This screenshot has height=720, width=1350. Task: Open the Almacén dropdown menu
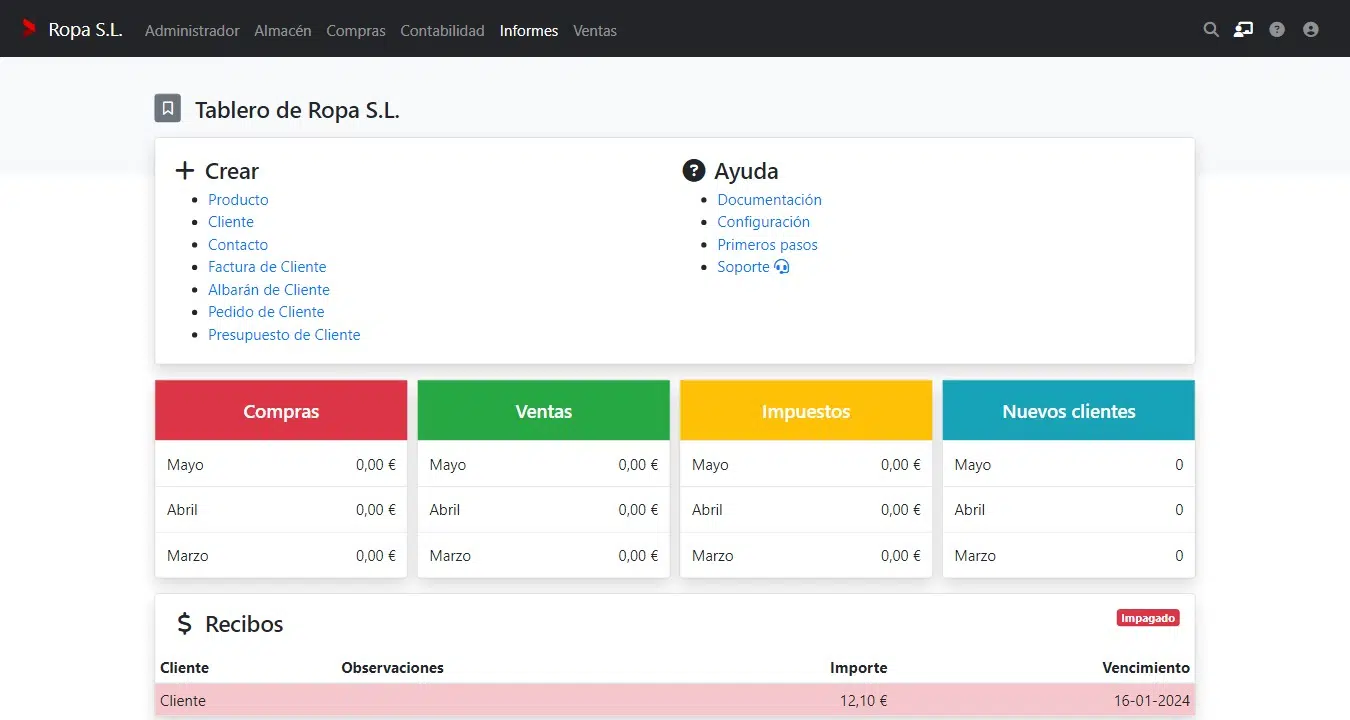[x=283, y=31]
